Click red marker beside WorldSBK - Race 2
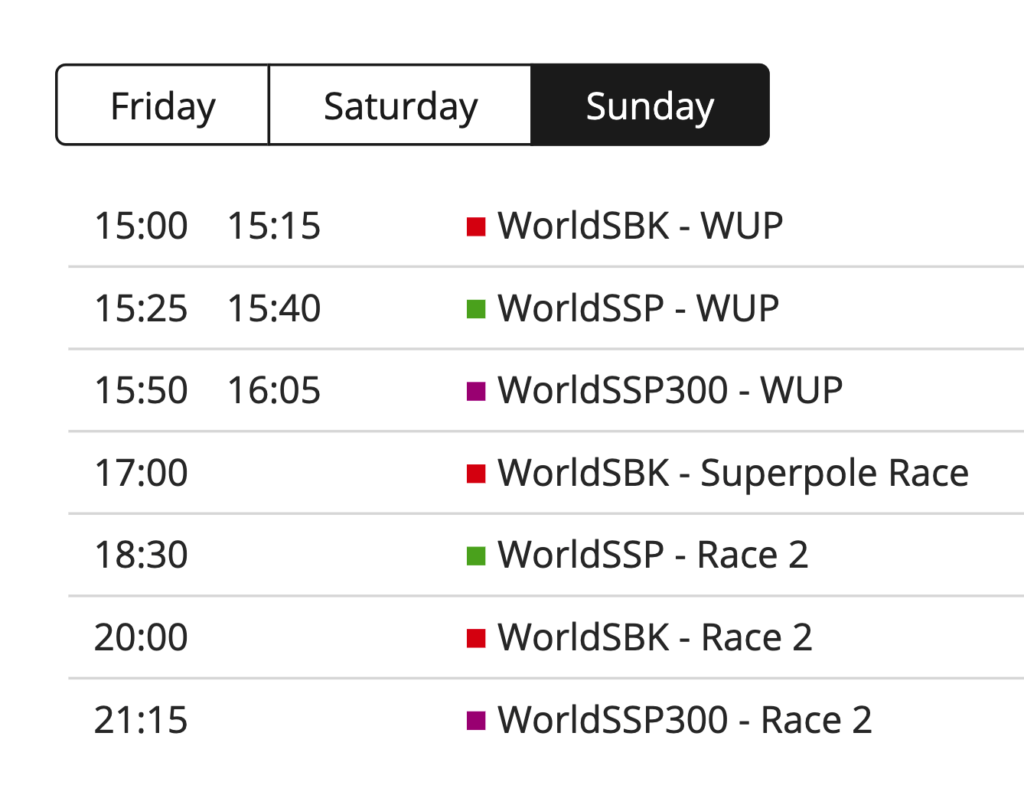This screenshot has width=1024, height=785. (476, 638)
